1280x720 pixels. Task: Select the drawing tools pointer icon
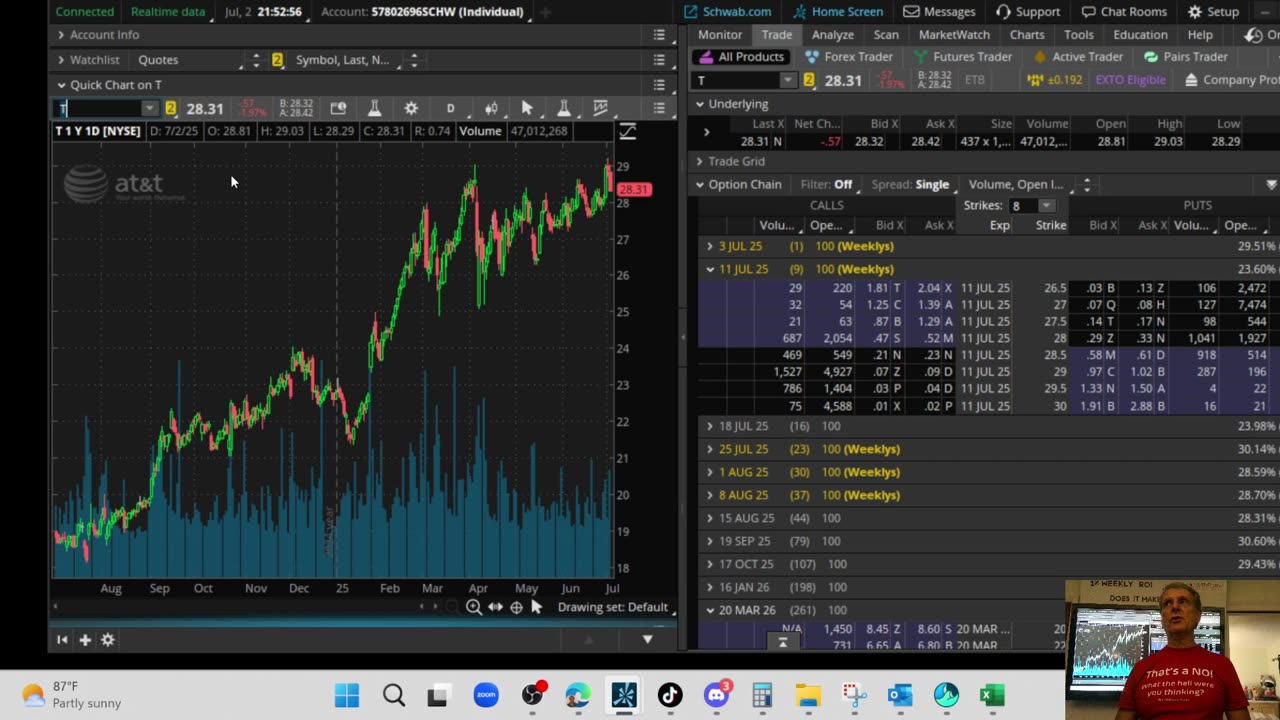tap(527, 108)
